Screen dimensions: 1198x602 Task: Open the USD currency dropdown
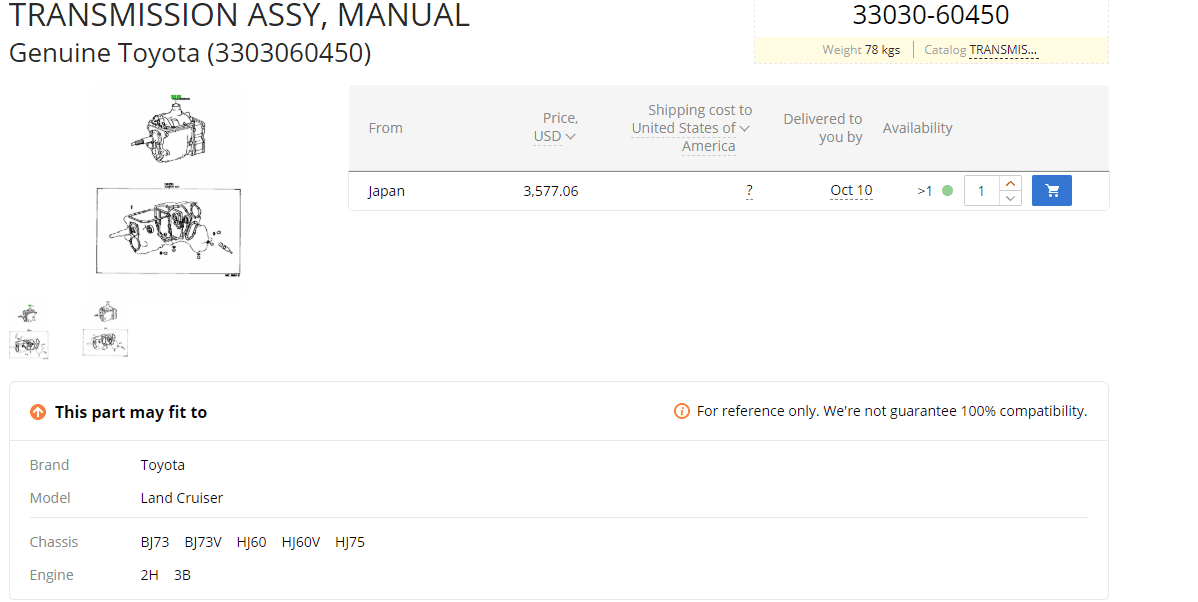click(555, 136)
